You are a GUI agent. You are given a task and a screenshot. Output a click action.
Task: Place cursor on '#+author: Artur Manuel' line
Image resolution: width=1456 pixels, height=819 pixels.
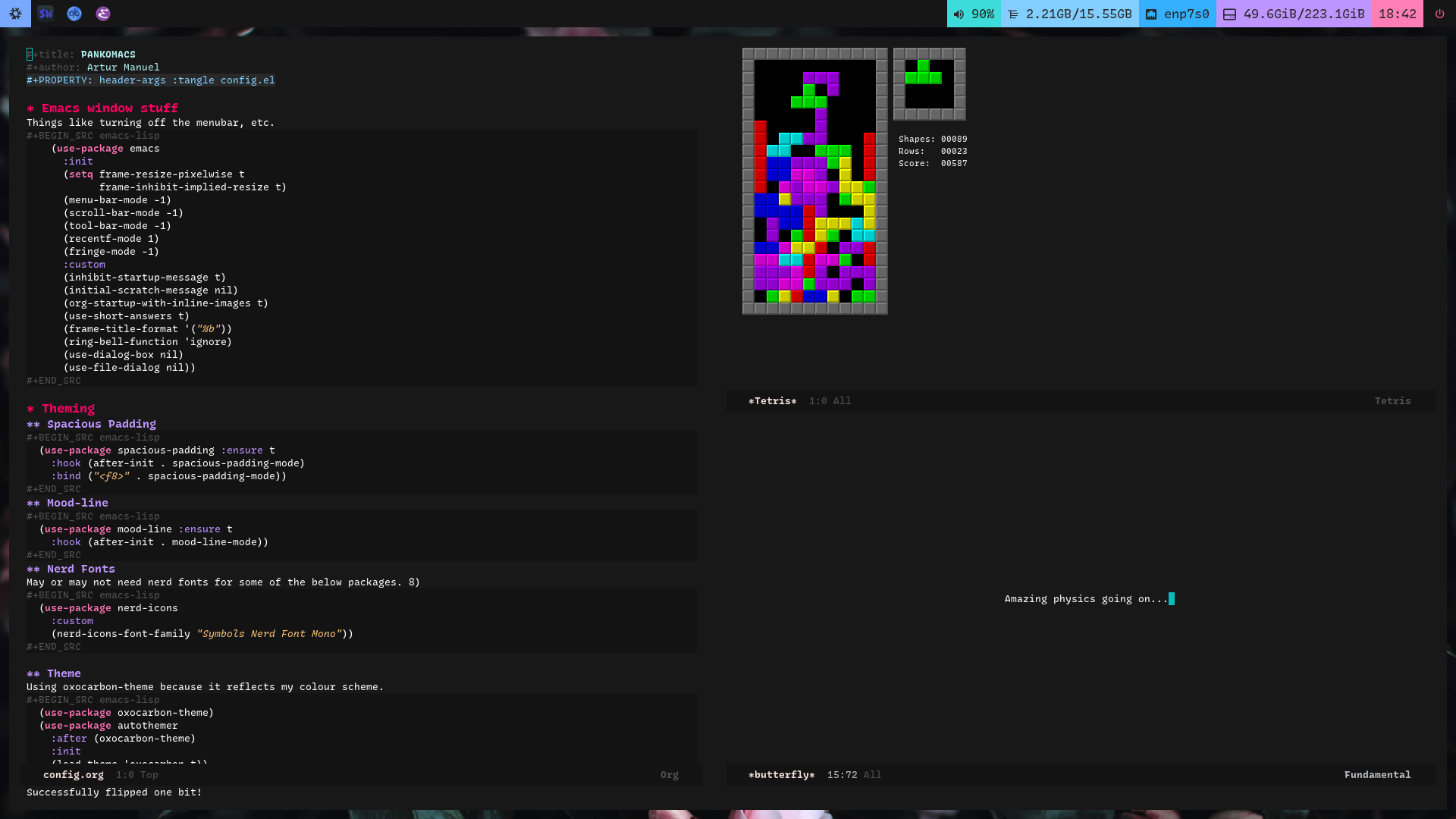(93, 67)
